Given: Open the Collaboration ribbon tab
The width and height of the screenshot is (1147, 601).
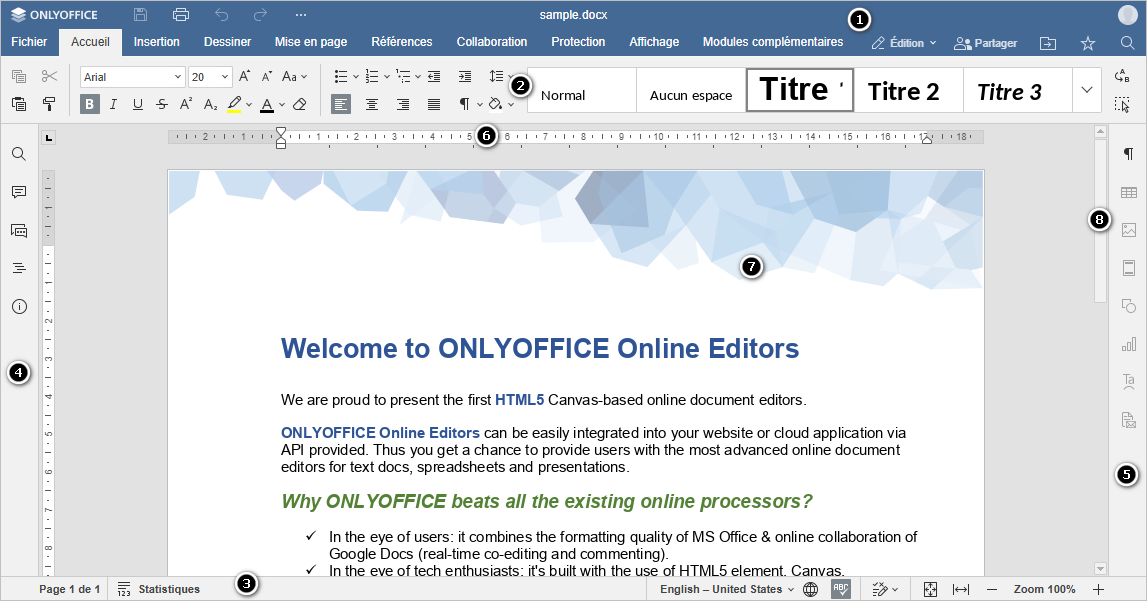Looking at the screenshot, I should pyautogui.click(x=491, y=42).
